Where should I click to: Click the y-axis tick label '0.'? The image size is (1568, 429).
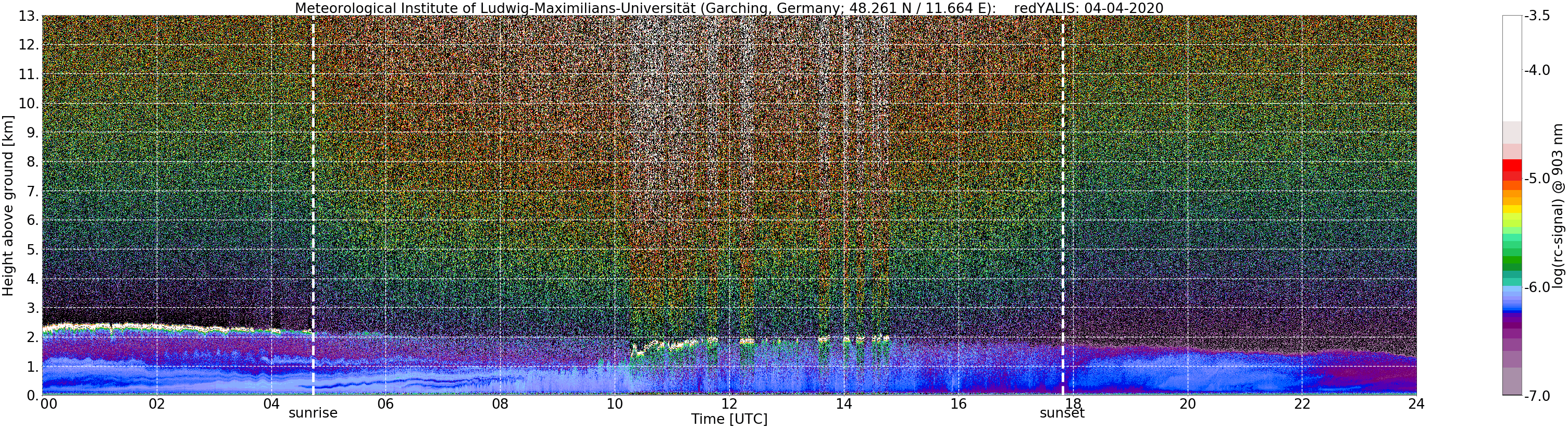(32, 396)
